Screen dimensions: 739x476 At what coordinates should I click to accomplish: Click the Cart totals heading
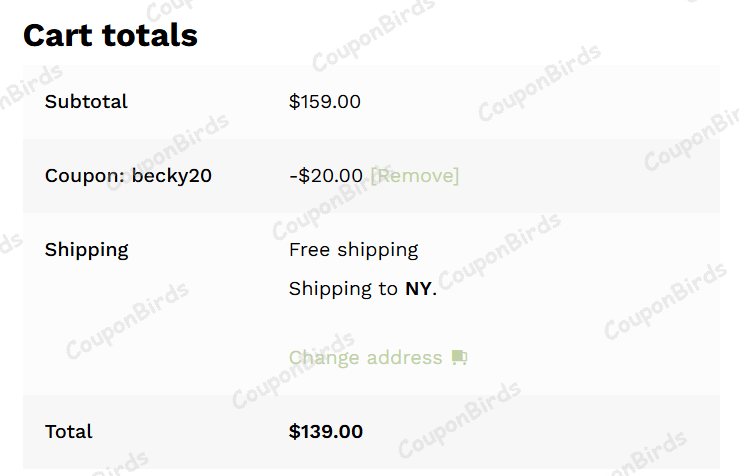110,35
